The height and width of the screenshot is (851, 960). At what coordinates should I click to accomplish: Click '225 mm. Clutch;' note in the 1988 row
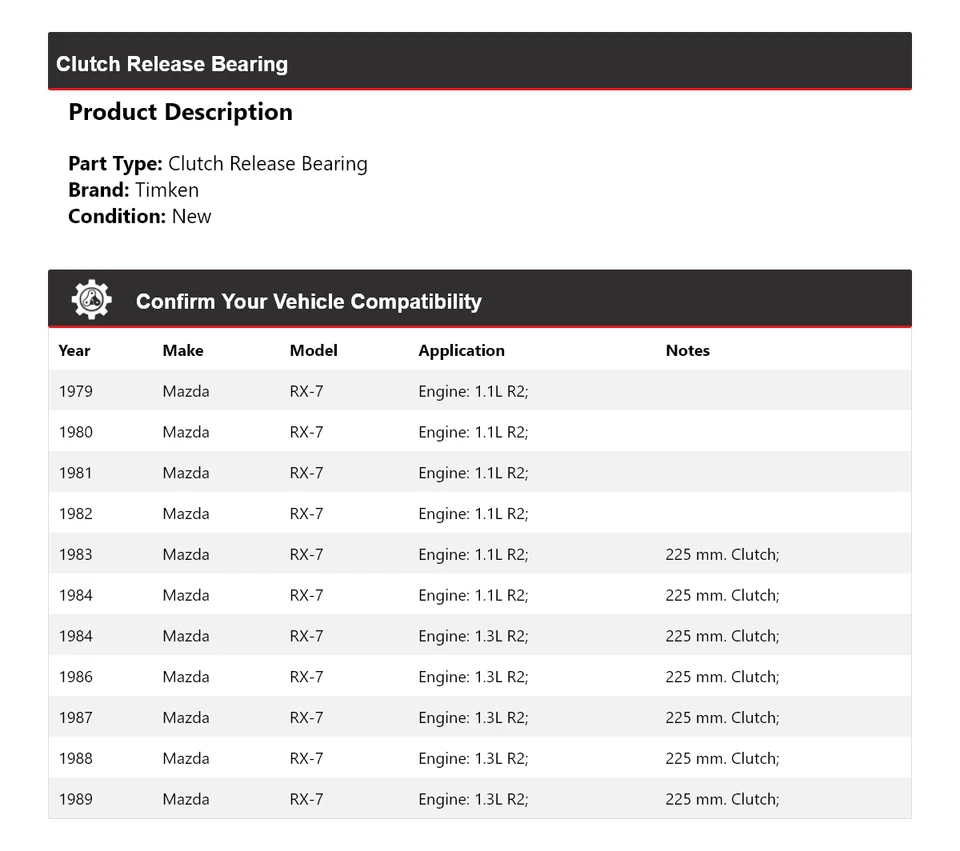point(722,759)
